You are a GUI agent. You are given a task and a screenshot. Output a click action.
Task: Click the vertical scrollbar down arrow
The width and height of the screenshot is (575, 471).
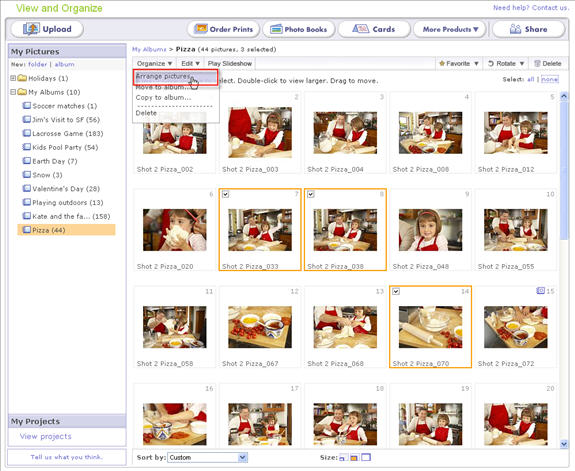click(x=564, y=444)
